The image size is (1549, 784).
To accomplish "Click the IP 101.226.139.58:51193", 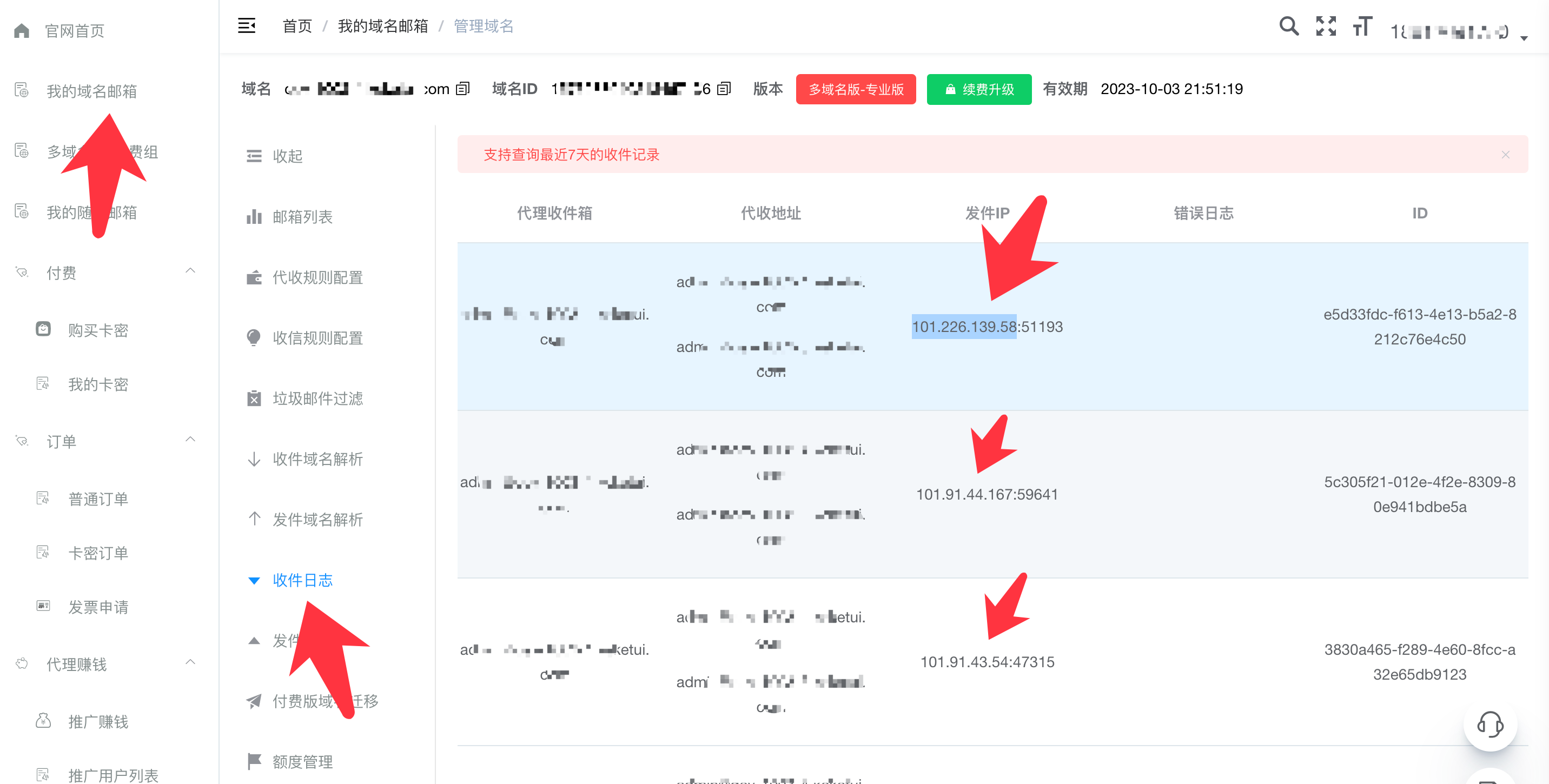I will point(987,327).
